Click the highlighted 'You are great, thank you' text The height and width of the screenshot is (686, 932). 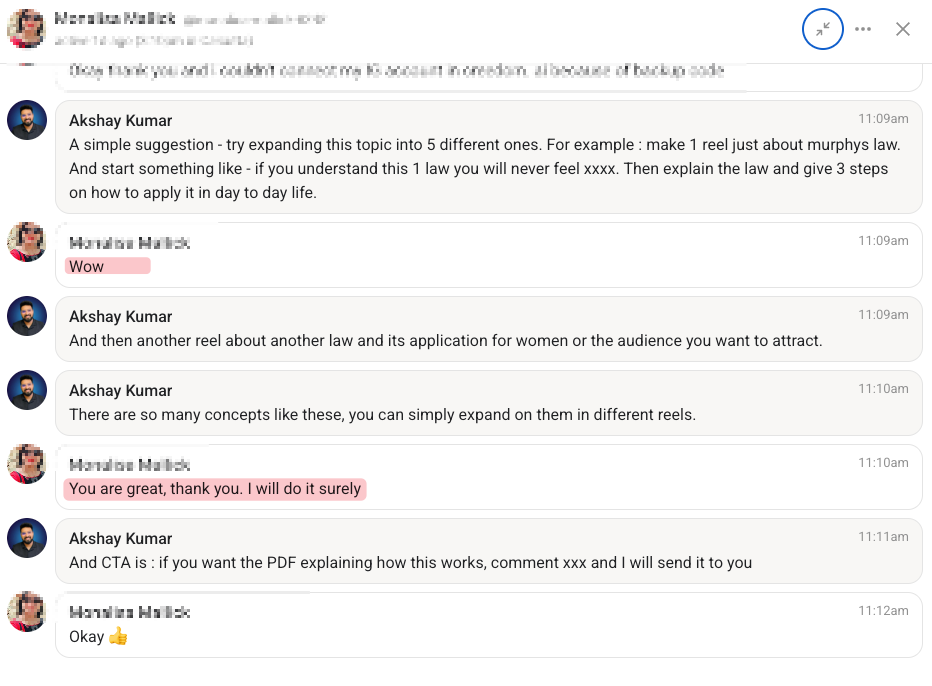pyautogui.click(x=215, y=489)
